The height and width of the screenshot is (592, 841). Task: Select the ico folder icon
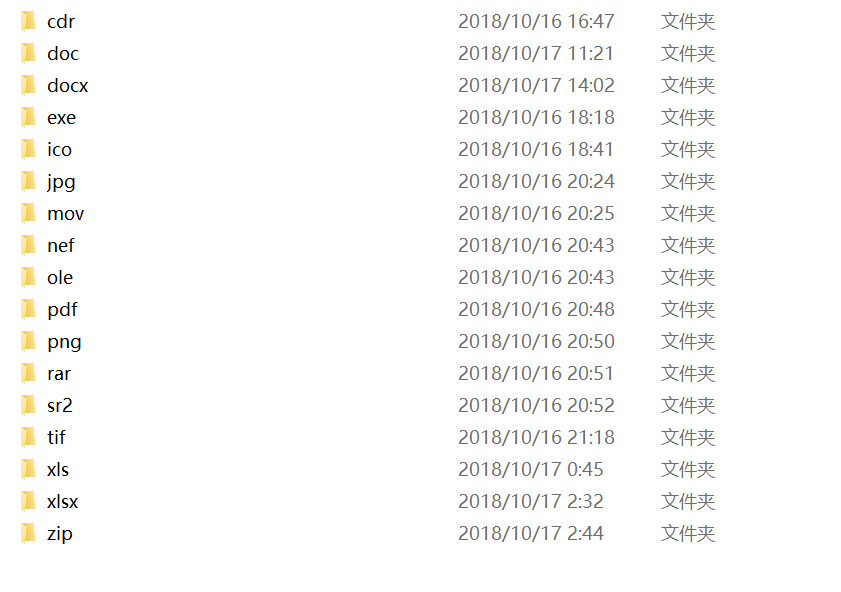(x=28, y=150)
